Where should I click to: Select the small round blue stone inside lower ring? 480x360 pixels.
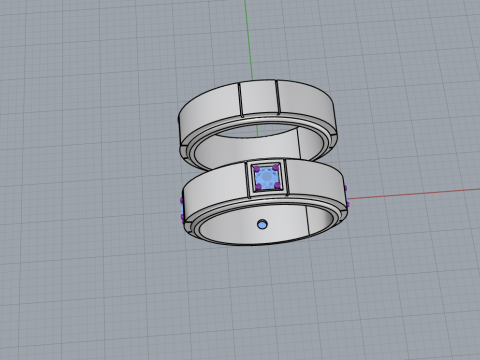coord(263,224)
